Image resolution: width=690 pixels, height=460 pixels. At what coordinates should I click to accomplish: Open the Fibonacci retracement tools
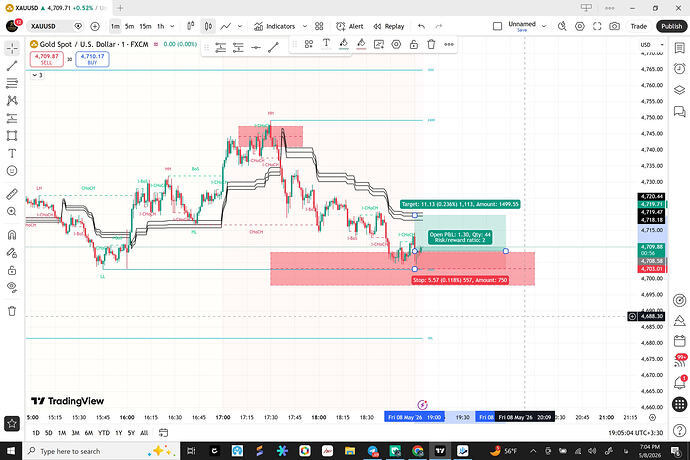(12, 83)
